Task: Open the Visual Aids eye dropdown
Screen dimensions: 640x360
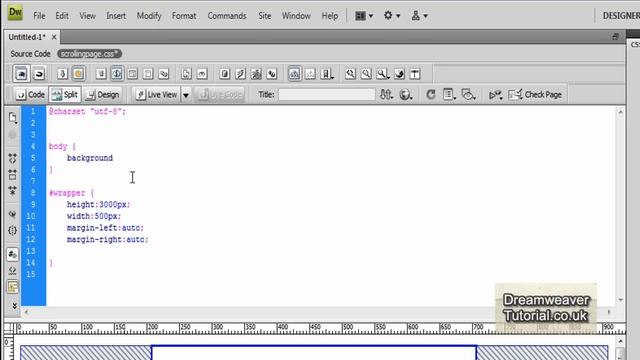Action: coord(469,95)
